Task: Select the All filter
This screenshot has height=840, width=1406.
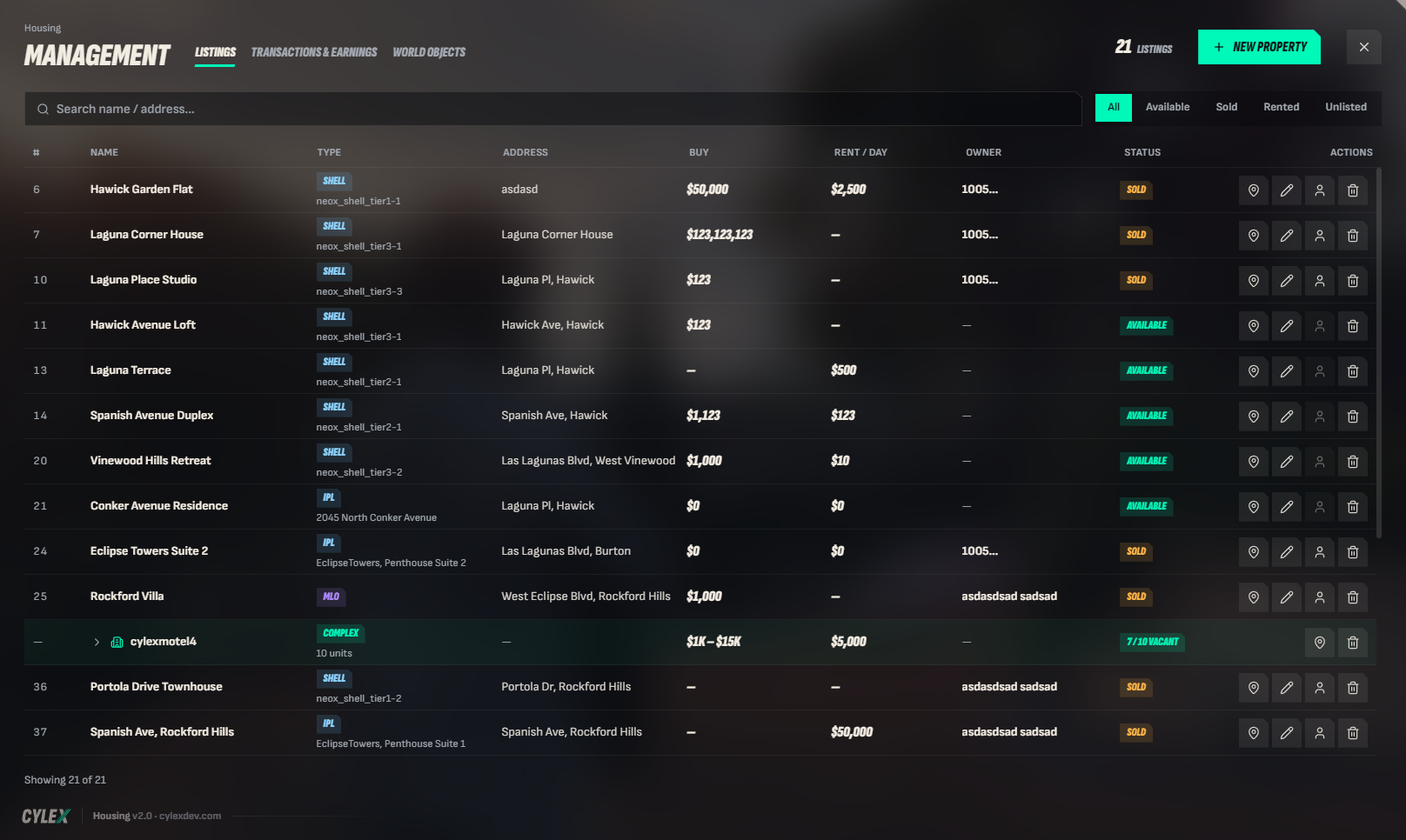Action: coord(1114,107)
